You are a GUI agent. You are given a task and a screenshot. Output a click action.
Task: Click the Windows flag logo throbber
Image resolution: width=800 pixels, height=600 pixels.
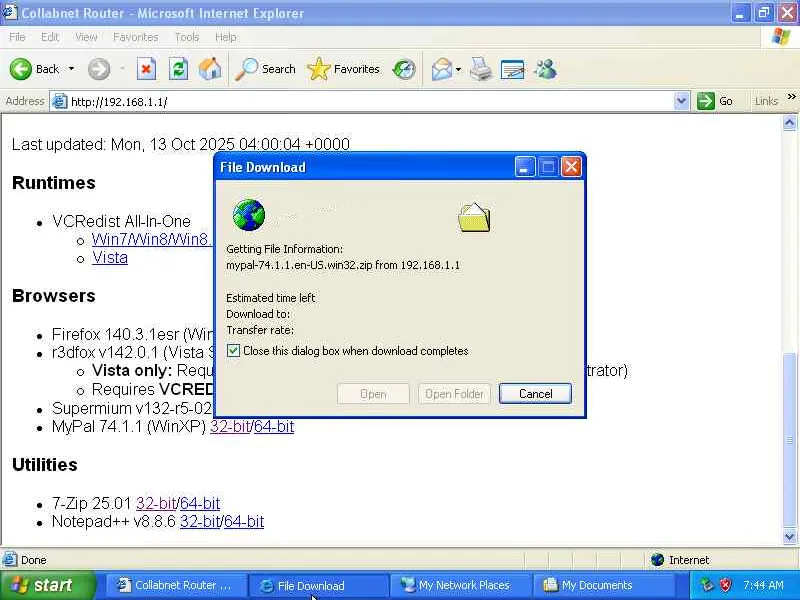click(780, 37)
